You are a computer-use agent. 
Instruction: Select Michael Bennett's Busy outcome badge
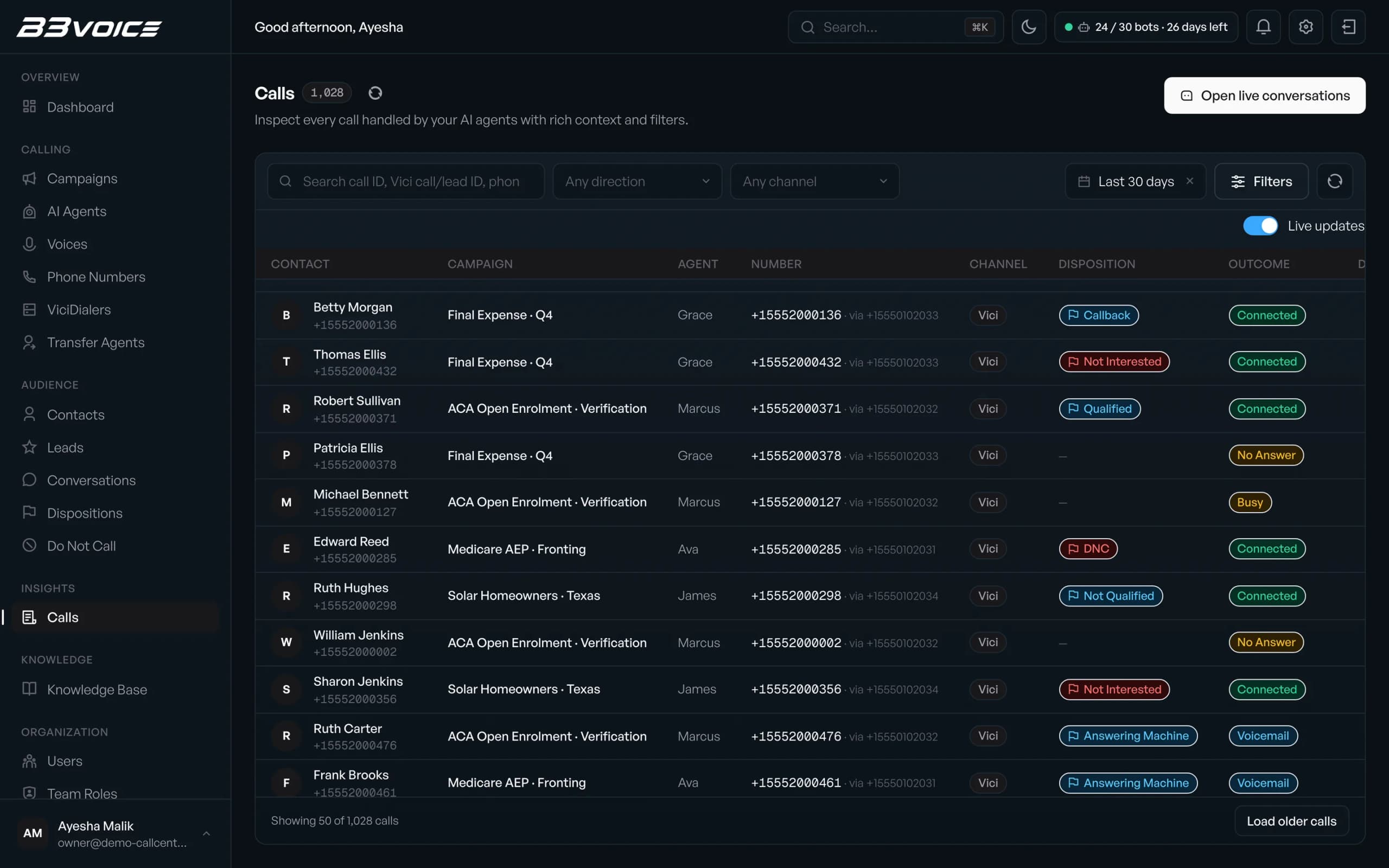click(x=1250, y=502)
